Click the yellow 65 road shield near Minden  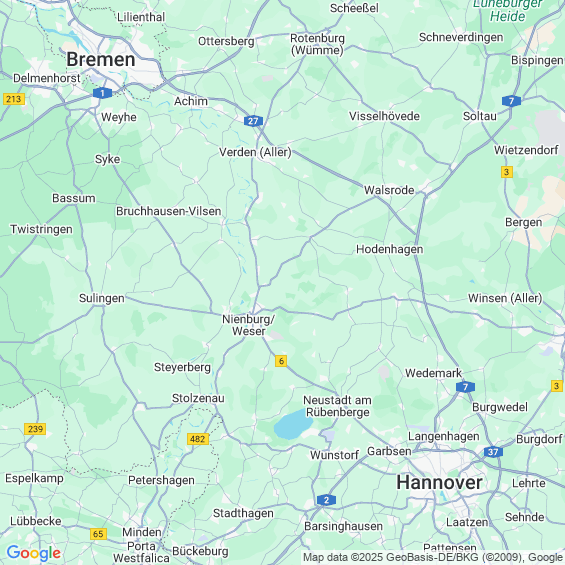pyautogui.click(x=98, y=534)
